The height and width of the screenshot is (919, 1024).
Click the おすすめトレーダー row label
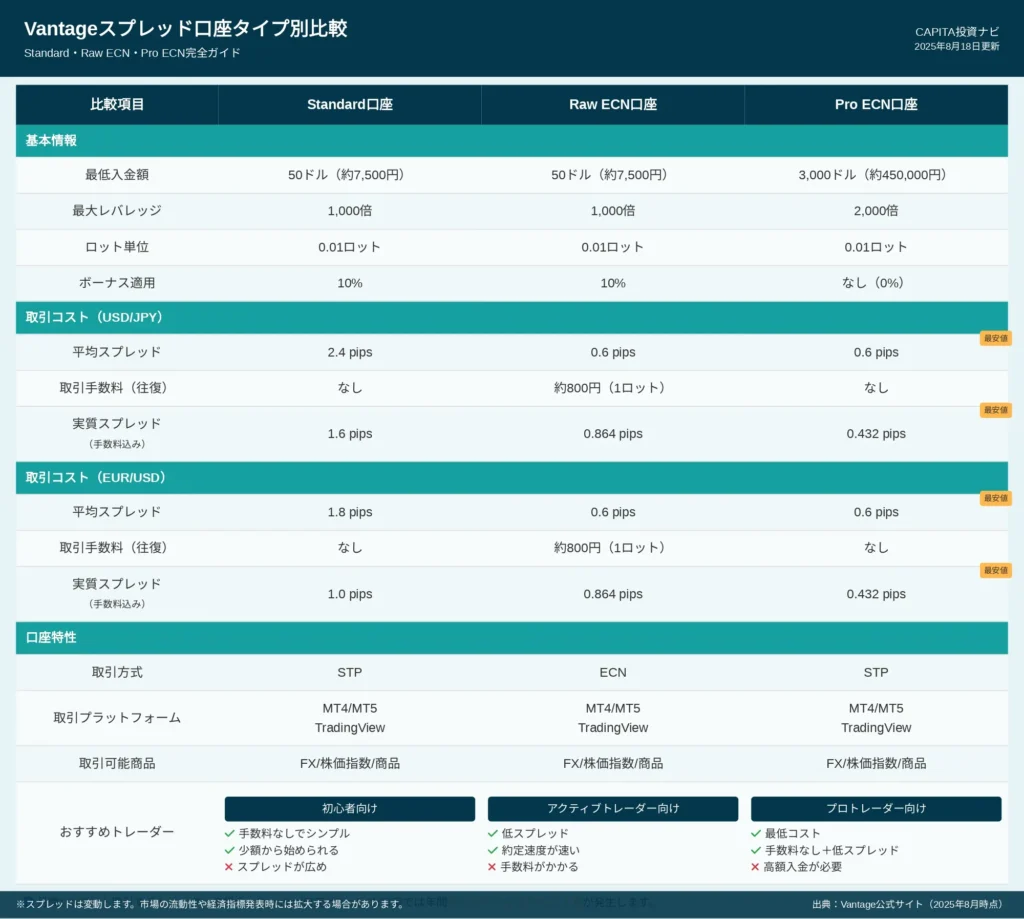coord(117,831)
